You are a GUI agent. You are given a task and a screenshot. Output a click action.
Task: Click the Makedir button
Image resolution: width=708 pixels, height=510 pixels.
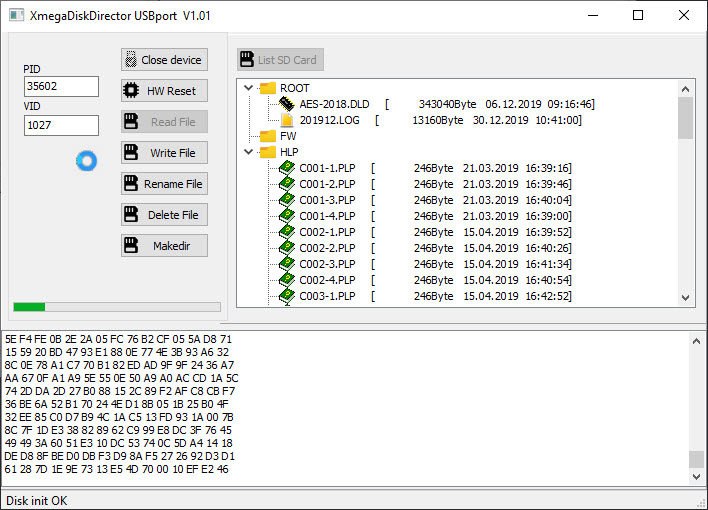164,246
